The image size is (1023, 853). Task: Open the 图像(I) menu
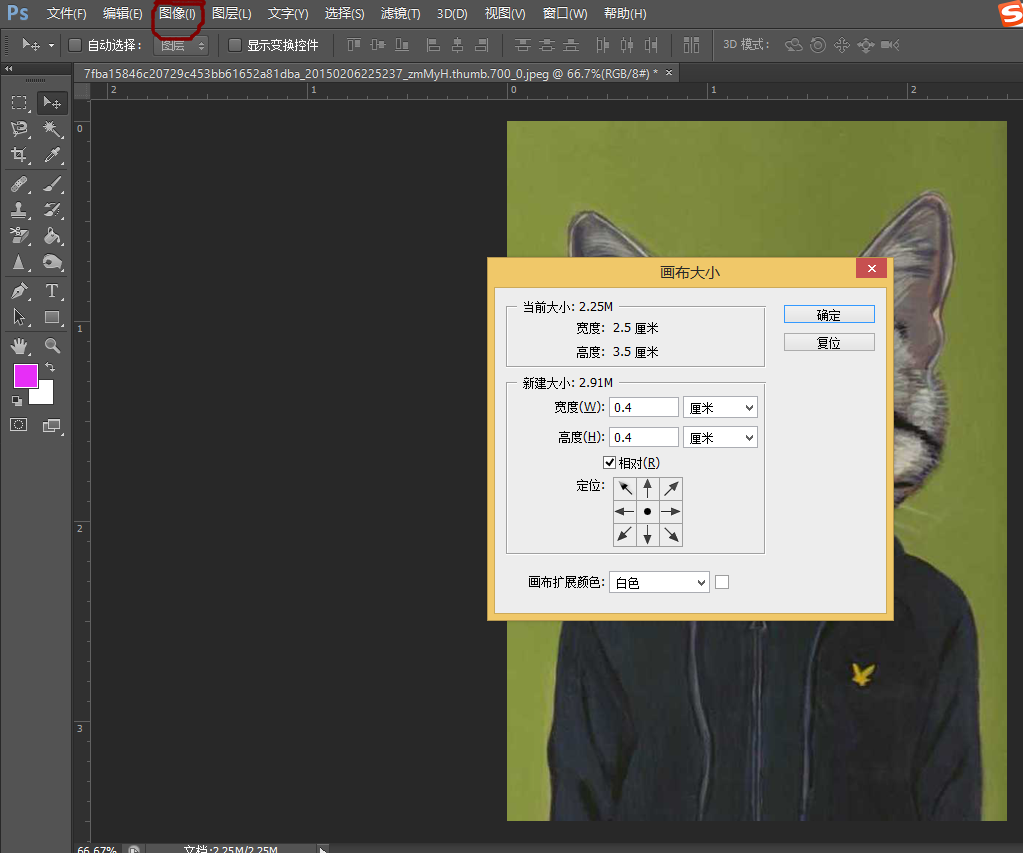[x=177, y=14]
